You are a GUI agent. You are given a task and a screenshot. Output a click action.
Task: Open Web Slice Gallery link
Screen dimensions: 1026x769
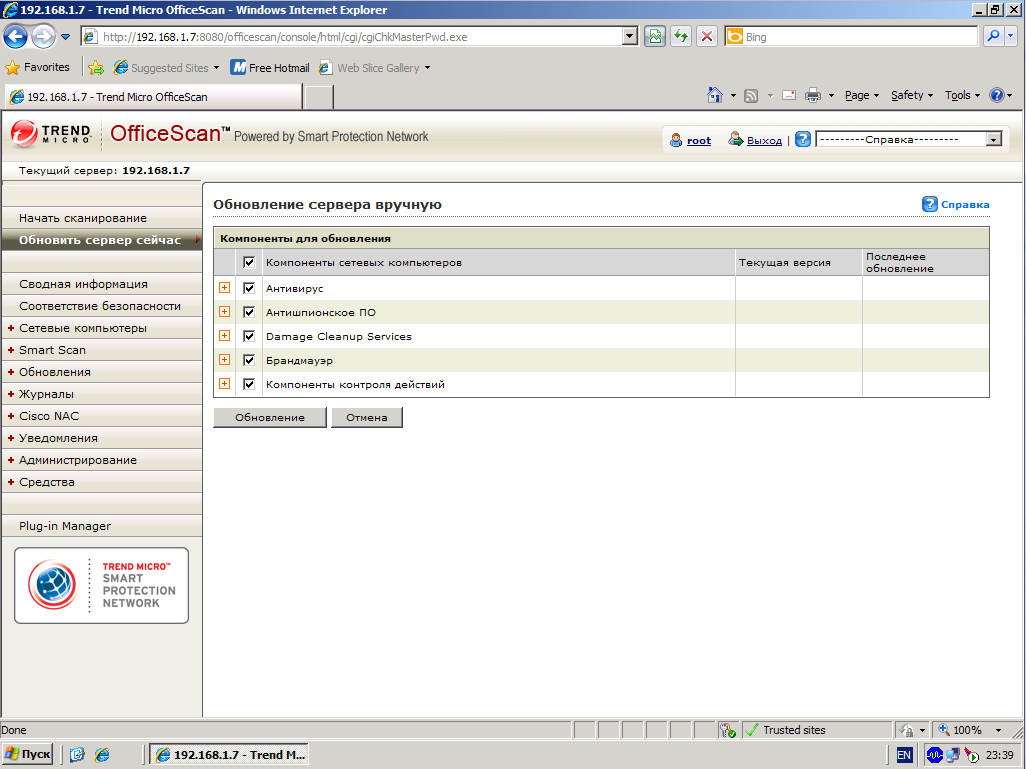[x=374, y=67]
